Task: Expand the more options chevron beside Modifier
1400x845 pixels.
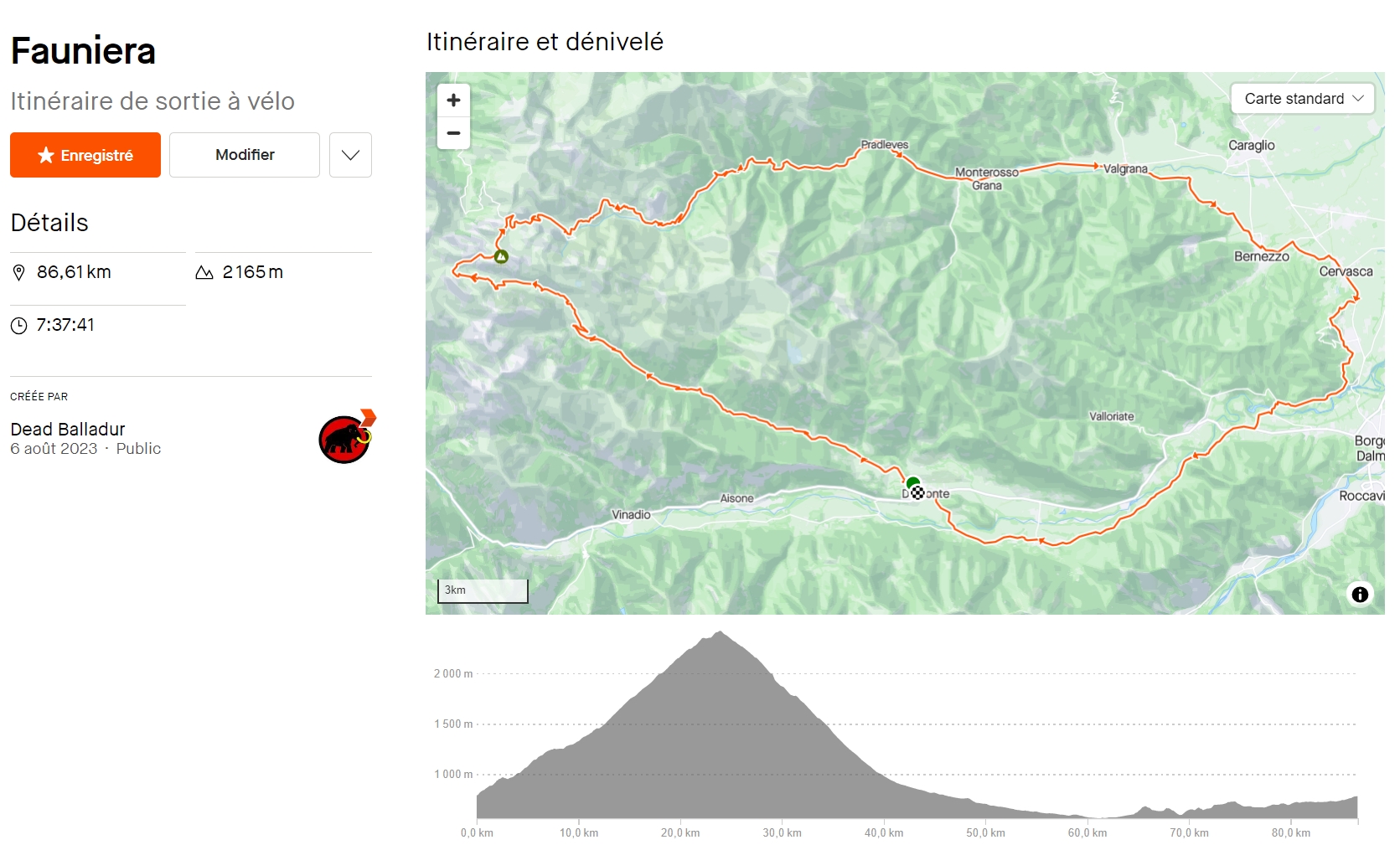Action: [350, 155]
